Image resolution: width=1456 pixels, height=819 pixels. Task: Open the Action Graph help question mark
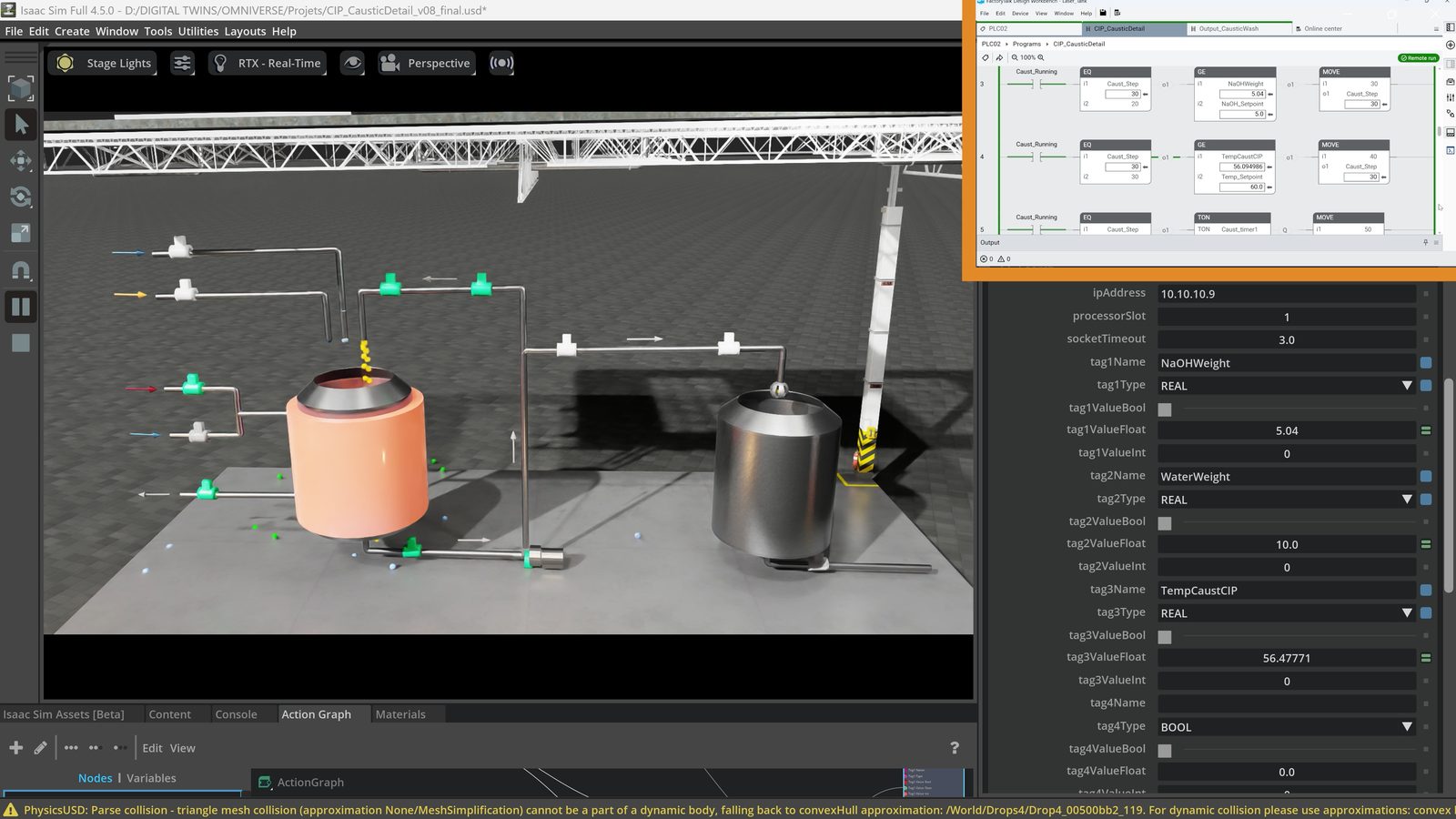[955, 748]
